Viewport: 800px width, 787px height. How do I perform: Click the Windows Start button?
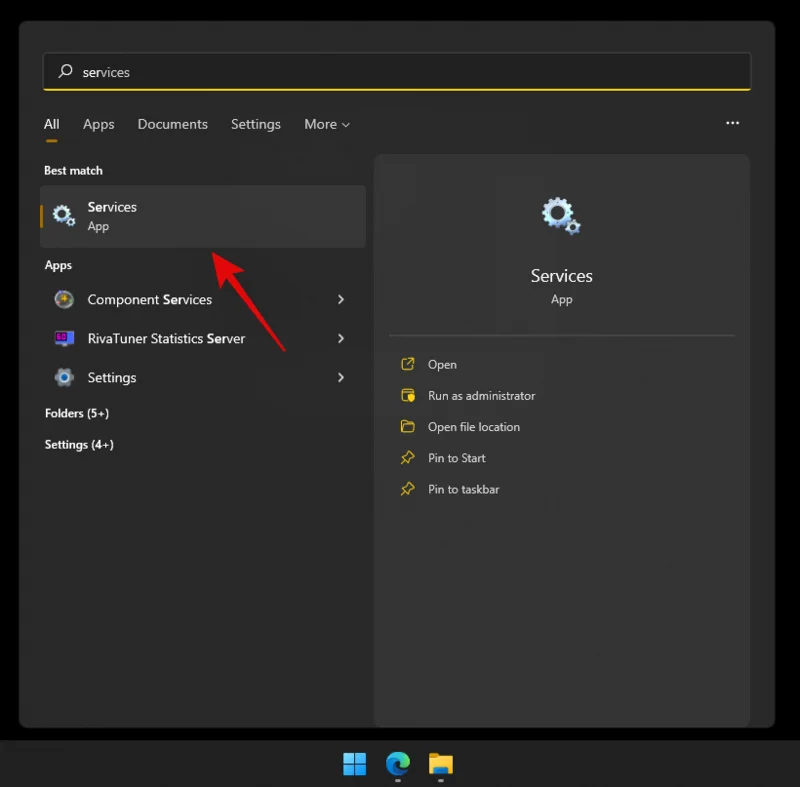coord(354,764)
